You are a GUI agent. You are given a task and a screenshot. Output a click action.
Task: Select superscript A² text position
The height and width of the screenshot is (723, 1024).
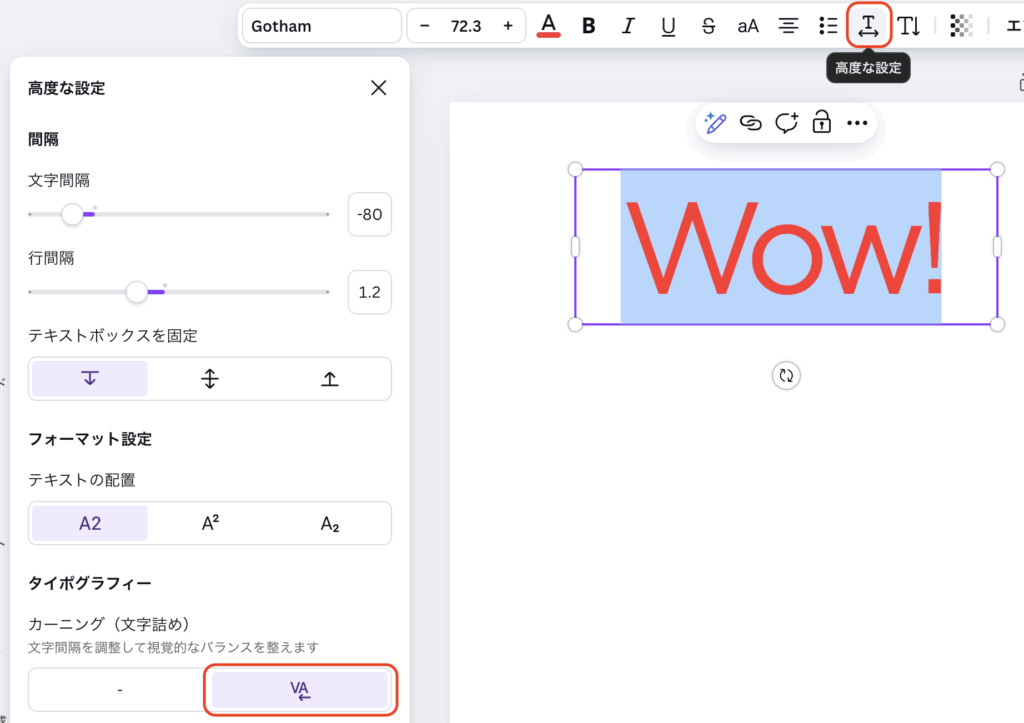tap(210, 523)
